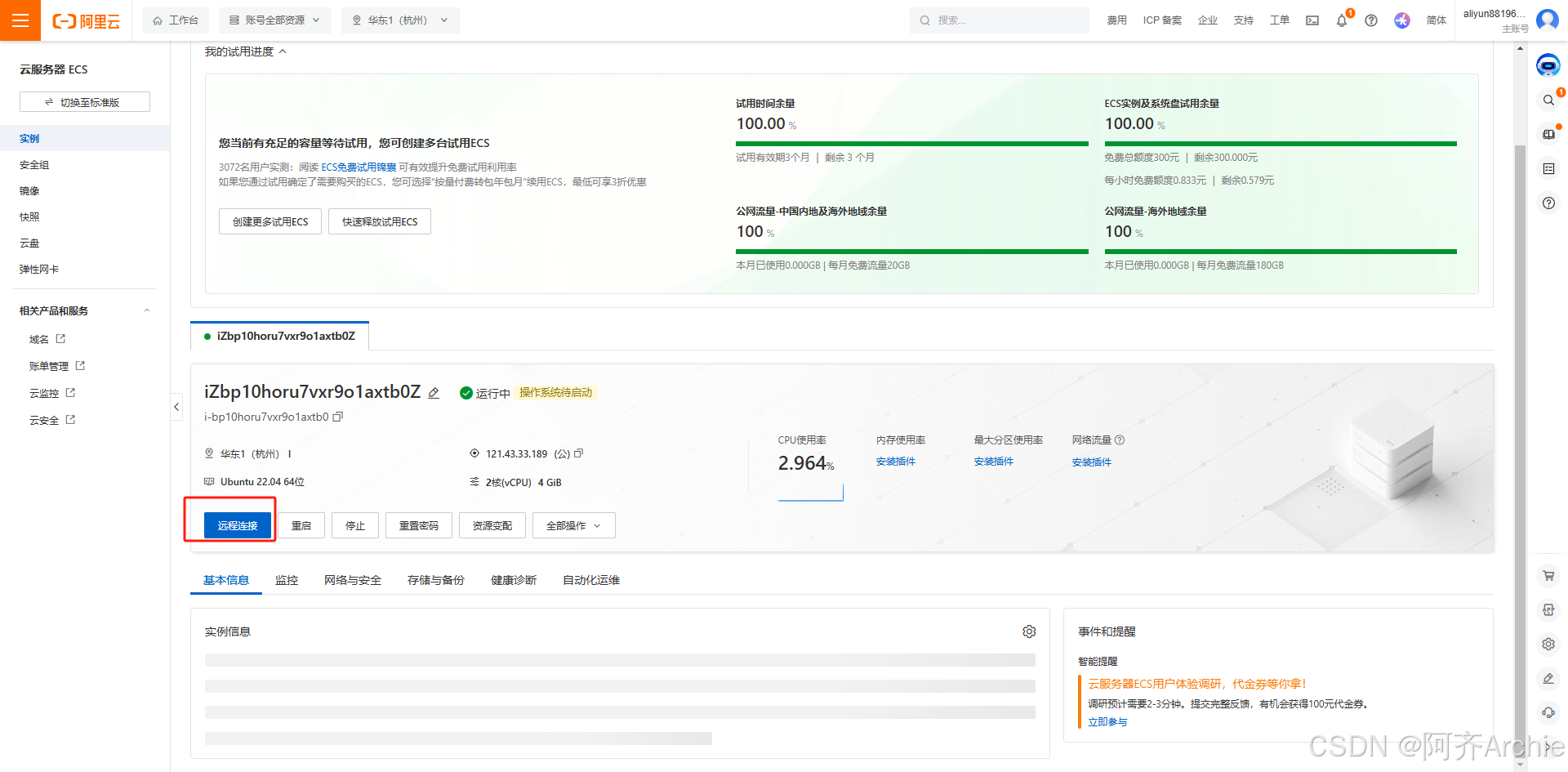Image resolution: width=1568 pixels, height=772 pixels.
Task: Open the 华东1 (杭州) region dropdown
Action: click(x=400, y=20)
